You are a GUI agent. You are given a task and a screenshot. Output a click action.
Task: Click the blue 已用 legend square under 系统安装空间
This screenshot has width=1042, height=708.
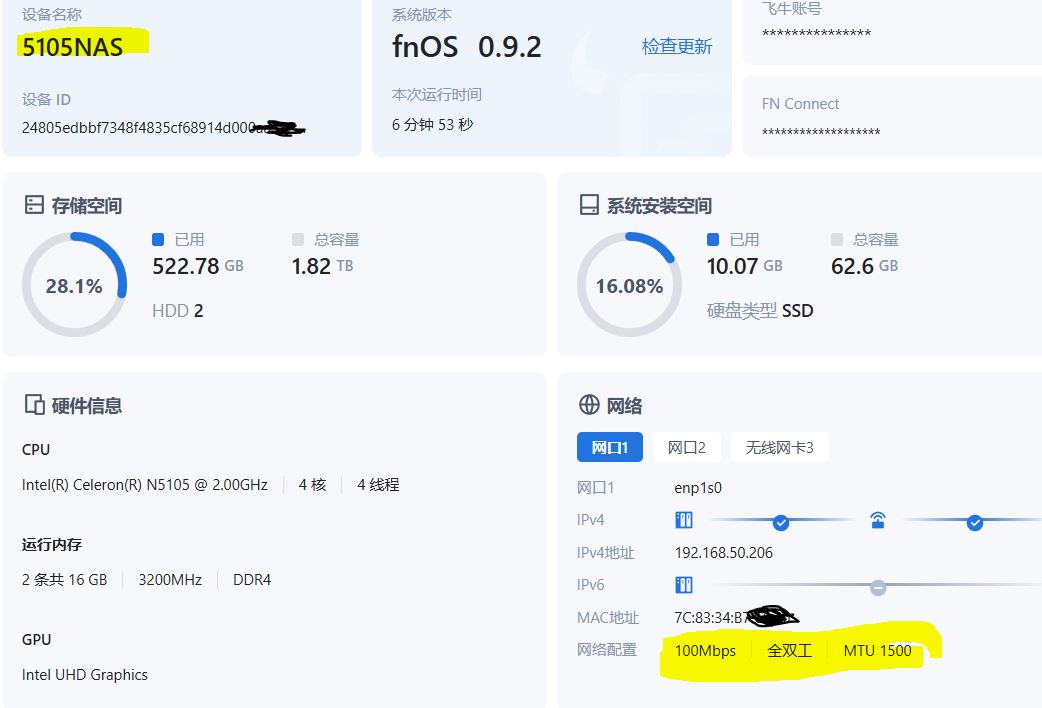point(712,239)
